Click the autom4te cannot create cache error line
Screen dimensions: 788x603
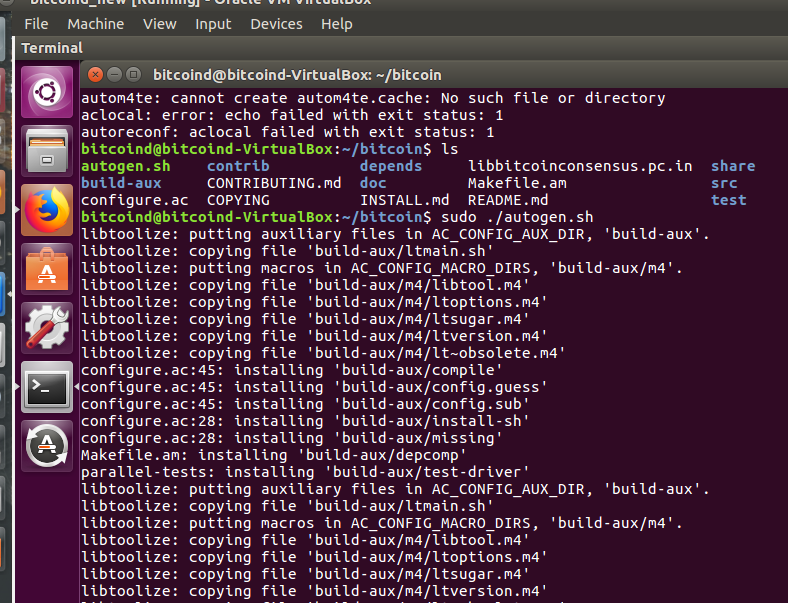pos(373,98)
